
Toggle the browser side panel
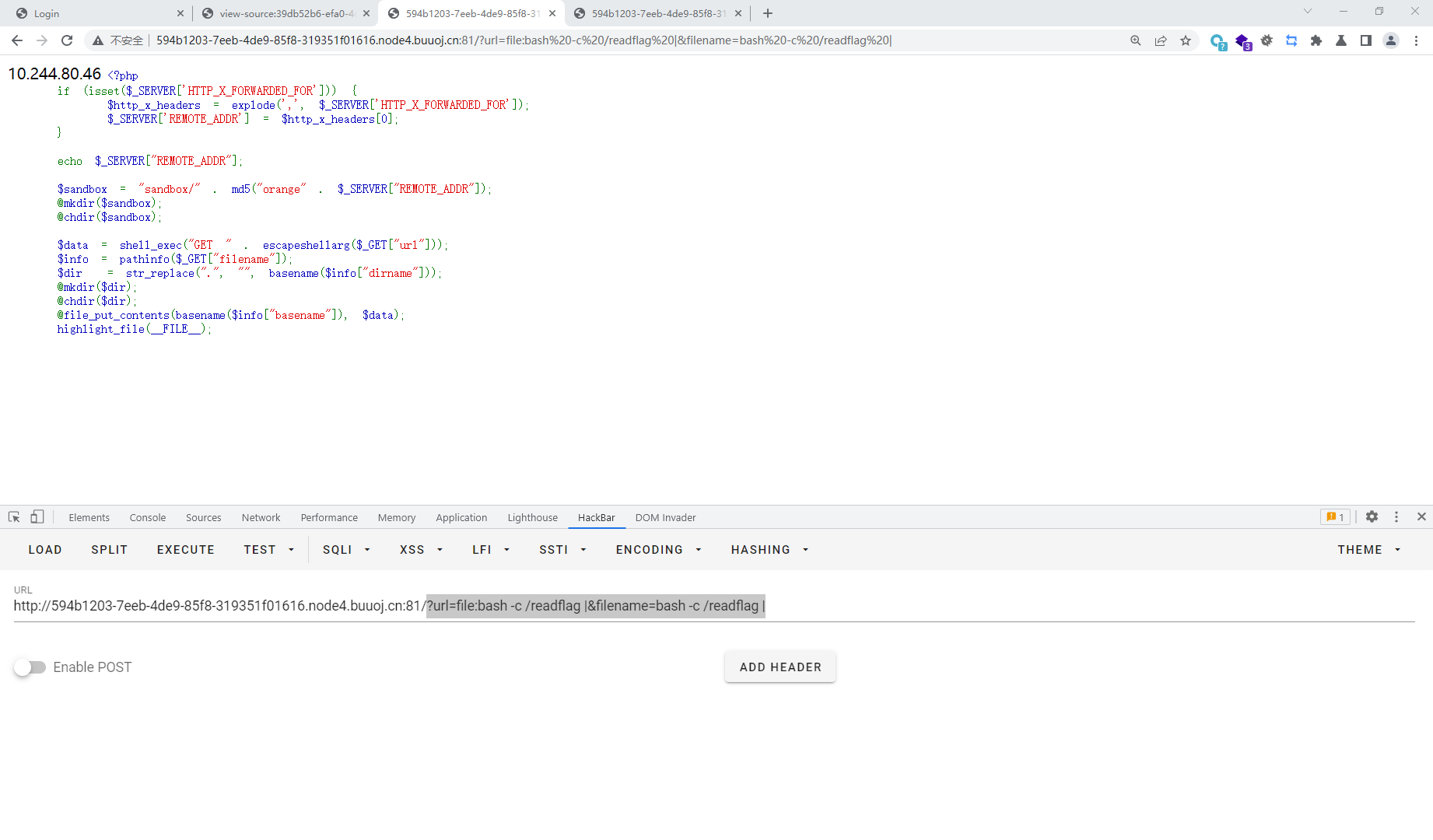tap(1366, 40)
